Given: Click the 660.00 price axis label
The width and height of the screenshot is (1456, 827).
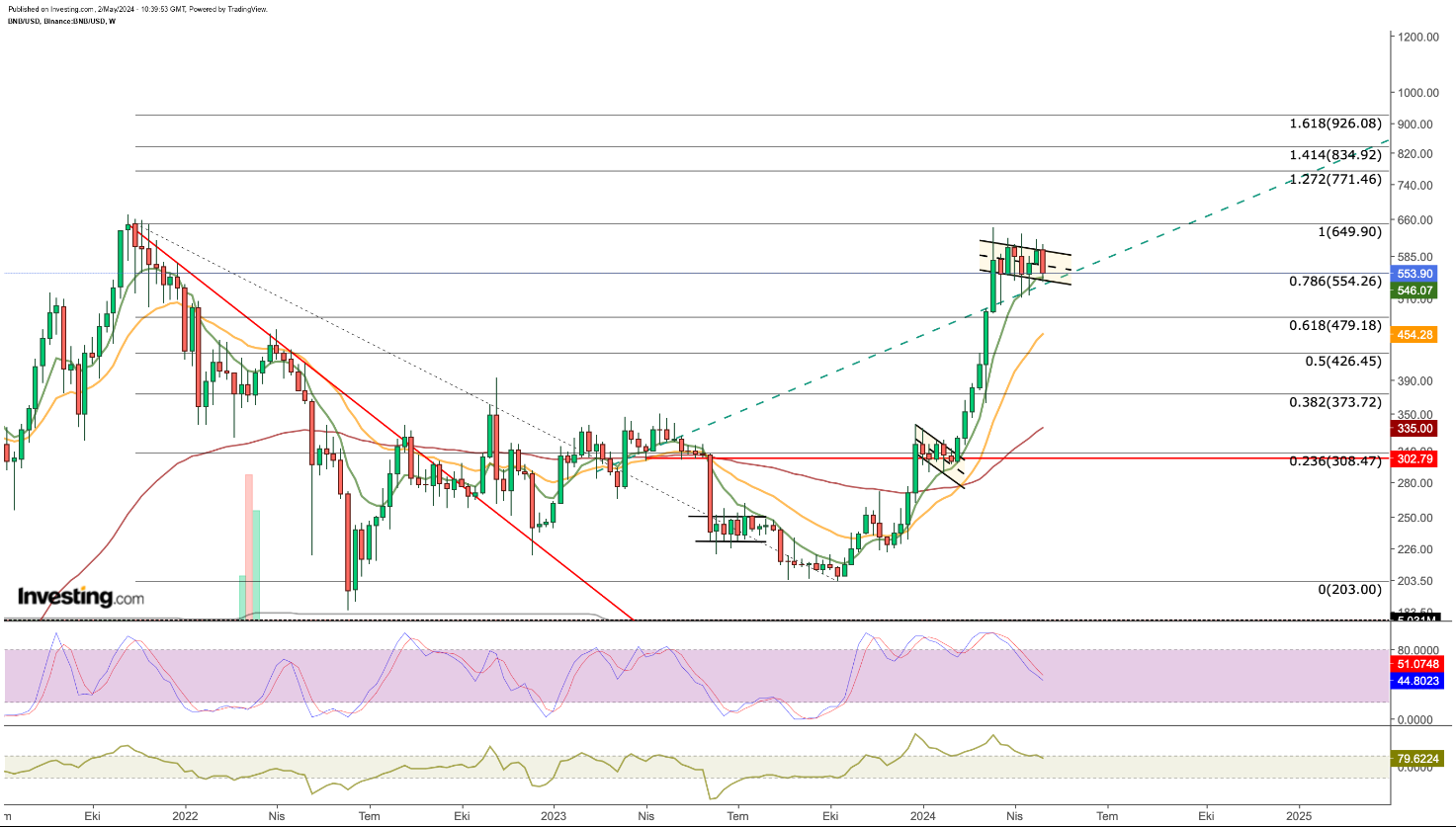Looking at the screenshot, I should point(1417,220).
